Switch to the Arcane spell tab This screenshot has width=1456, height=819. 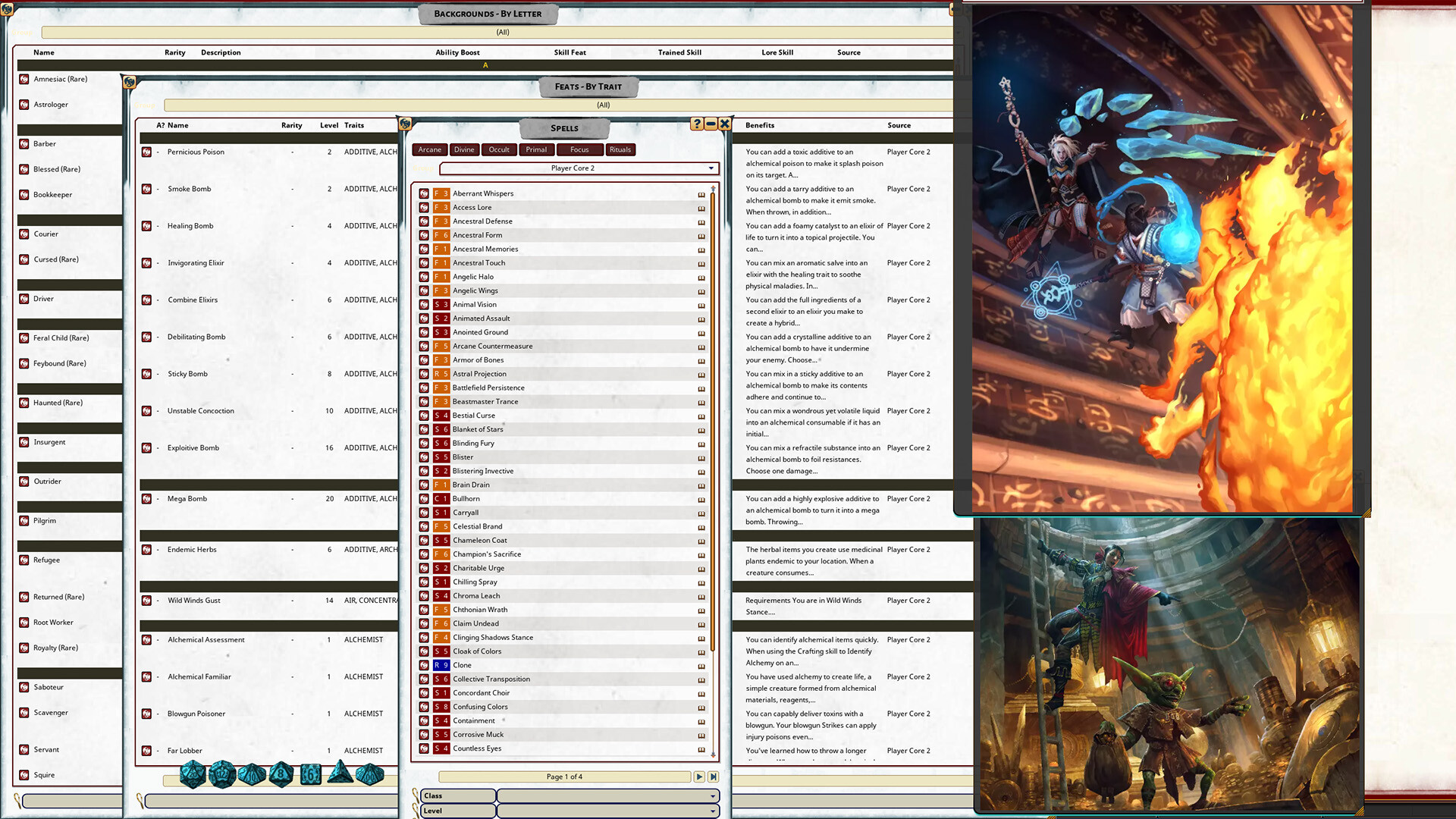[429, 149]
